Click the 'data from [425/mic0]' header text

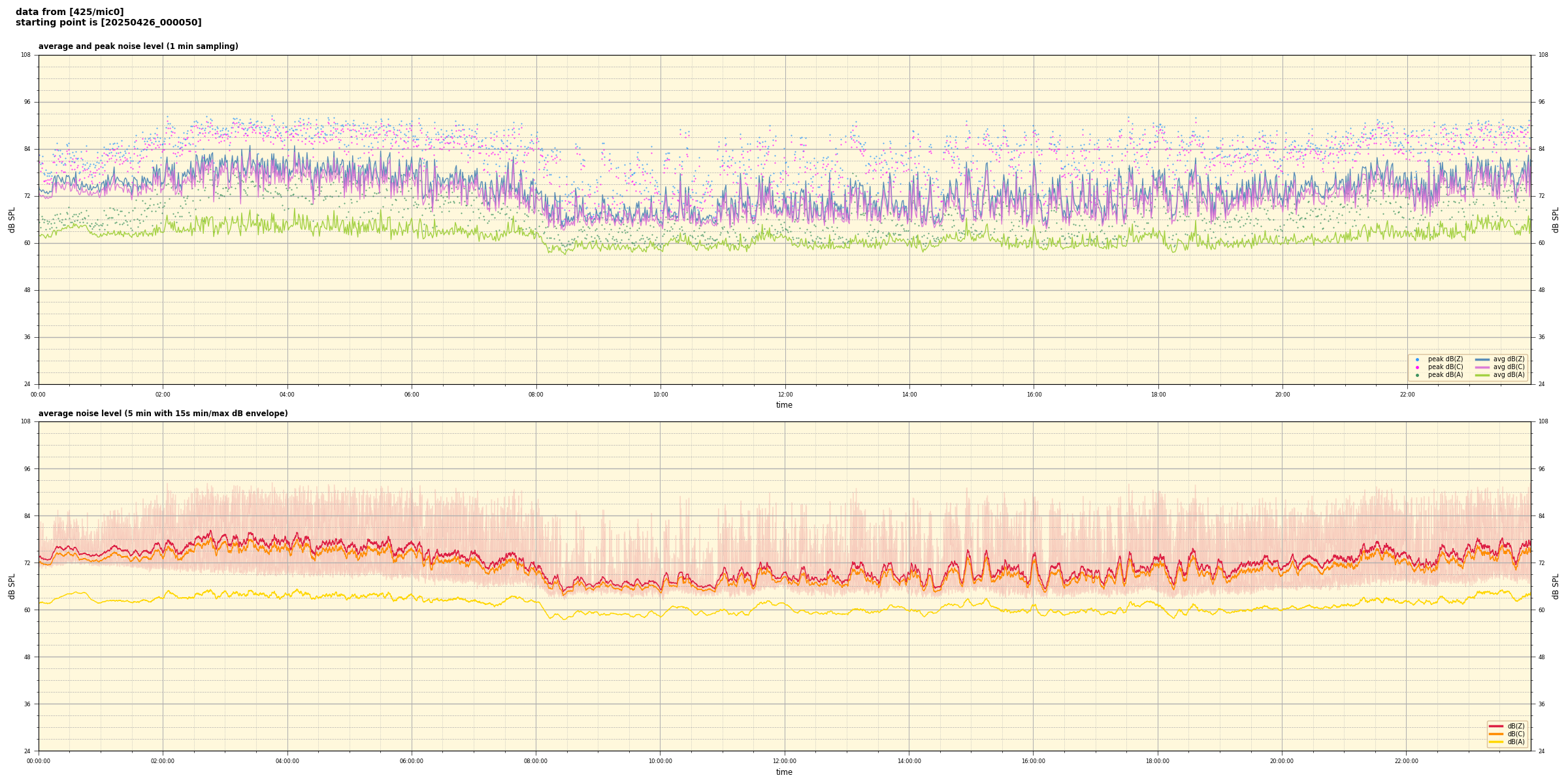(x=69, y=12)
